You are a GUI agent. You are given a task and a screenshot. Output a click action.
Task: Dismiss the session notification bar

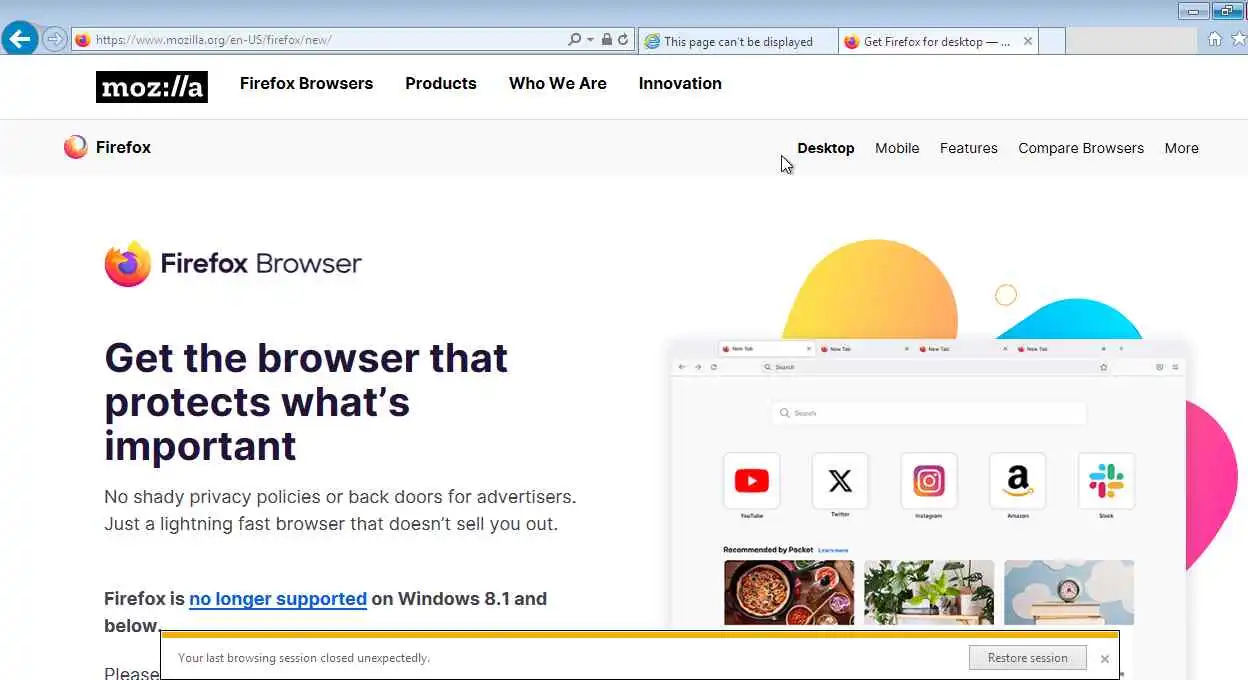(x=1105, y=659)
